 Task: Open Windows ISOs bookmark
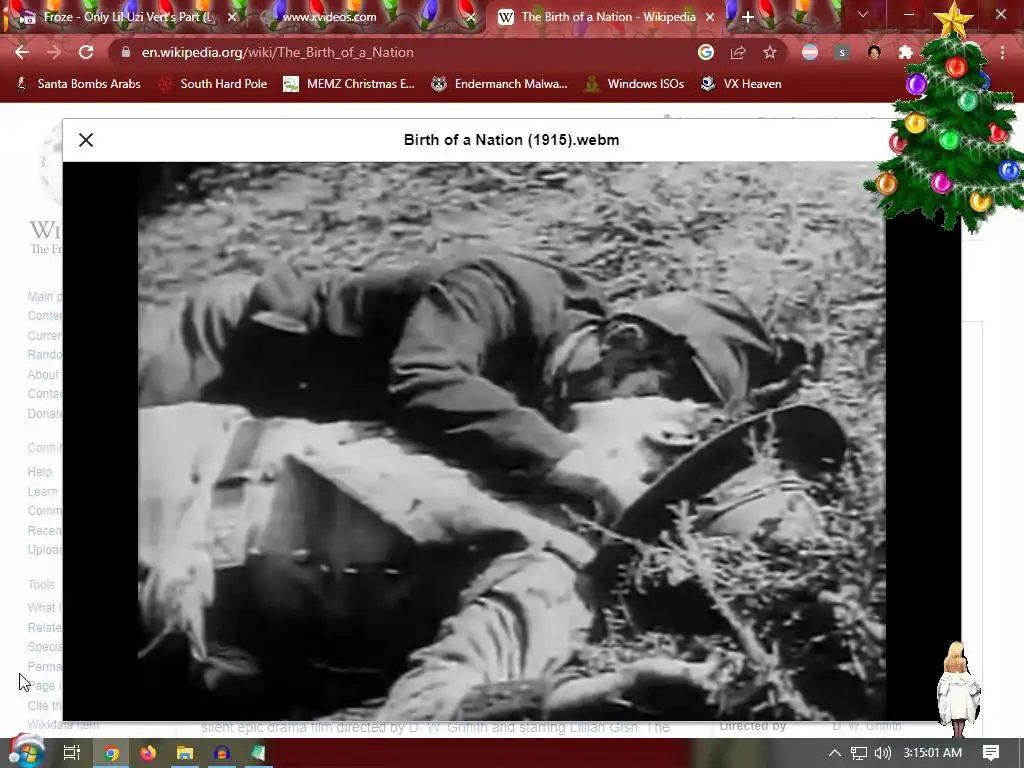634,84
